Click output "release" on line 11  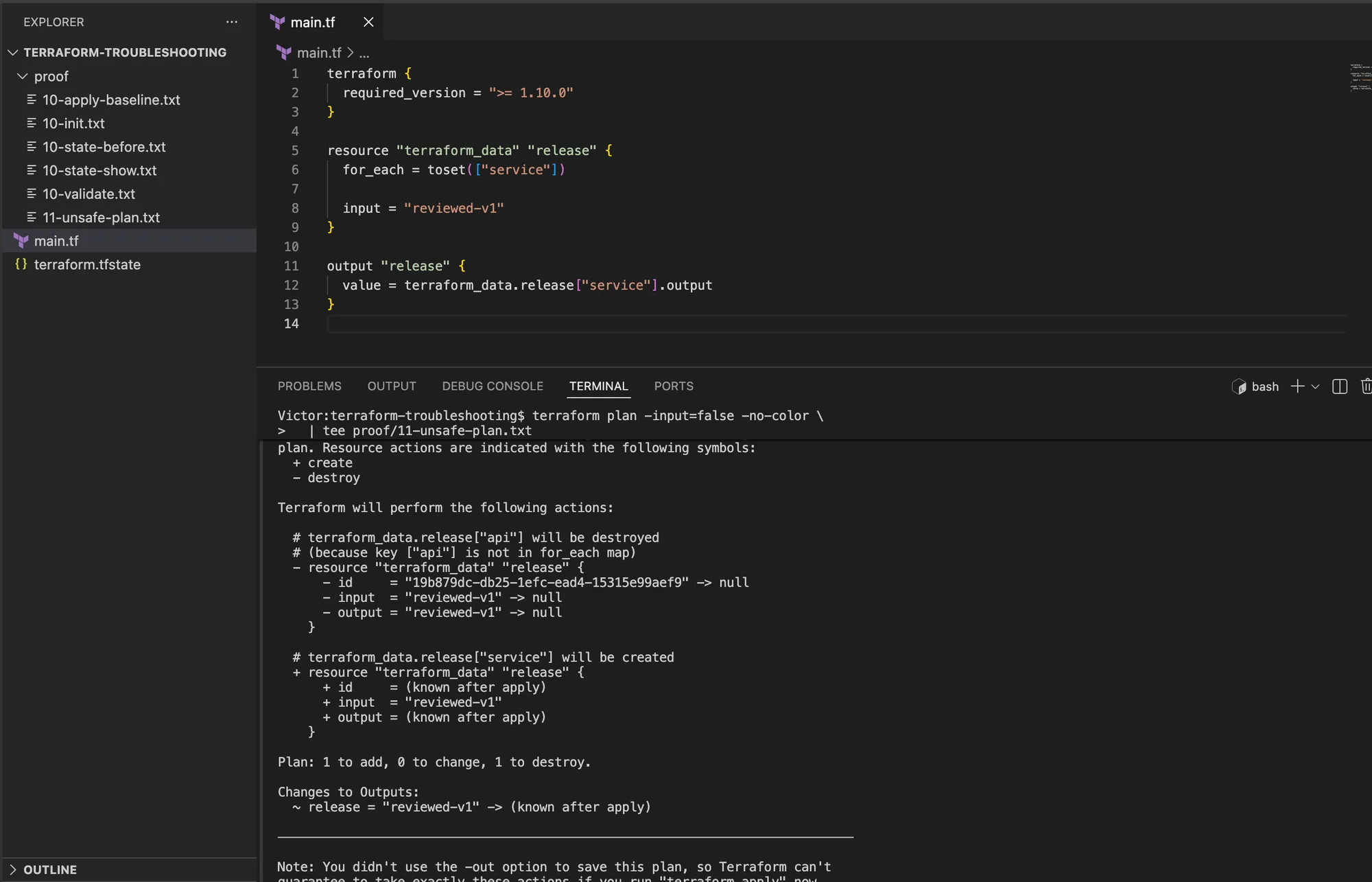388,266
